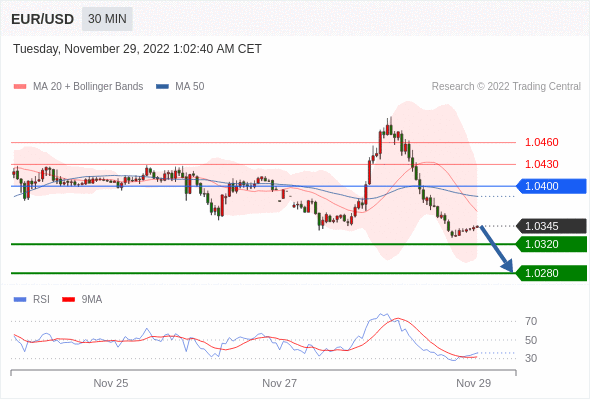The width and height of the screenshot is (590, 400).
Task: Click the RSI 30 axis value
Action: 531,358
